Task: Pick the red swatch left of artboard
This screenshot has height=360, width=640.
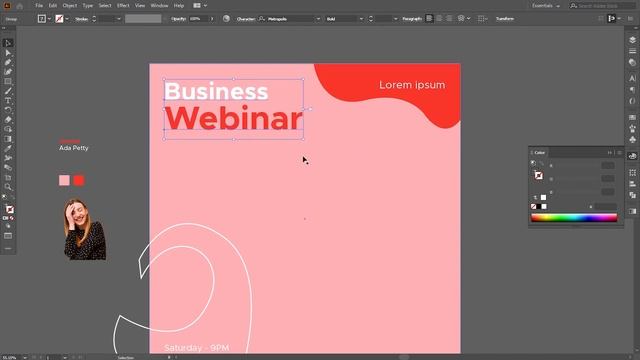Action: 79,180
